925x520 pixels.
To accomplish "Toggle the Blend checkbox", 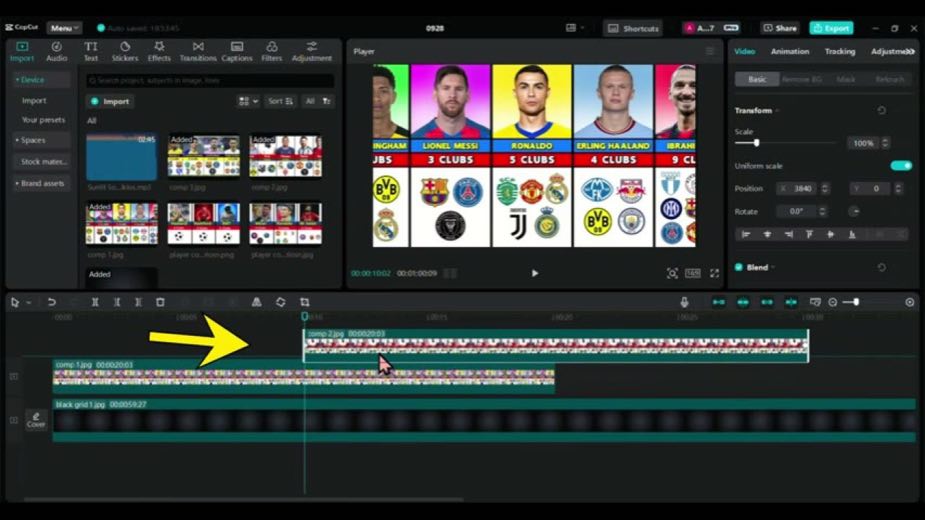I will pyautogui.click(x=739, y=267).
